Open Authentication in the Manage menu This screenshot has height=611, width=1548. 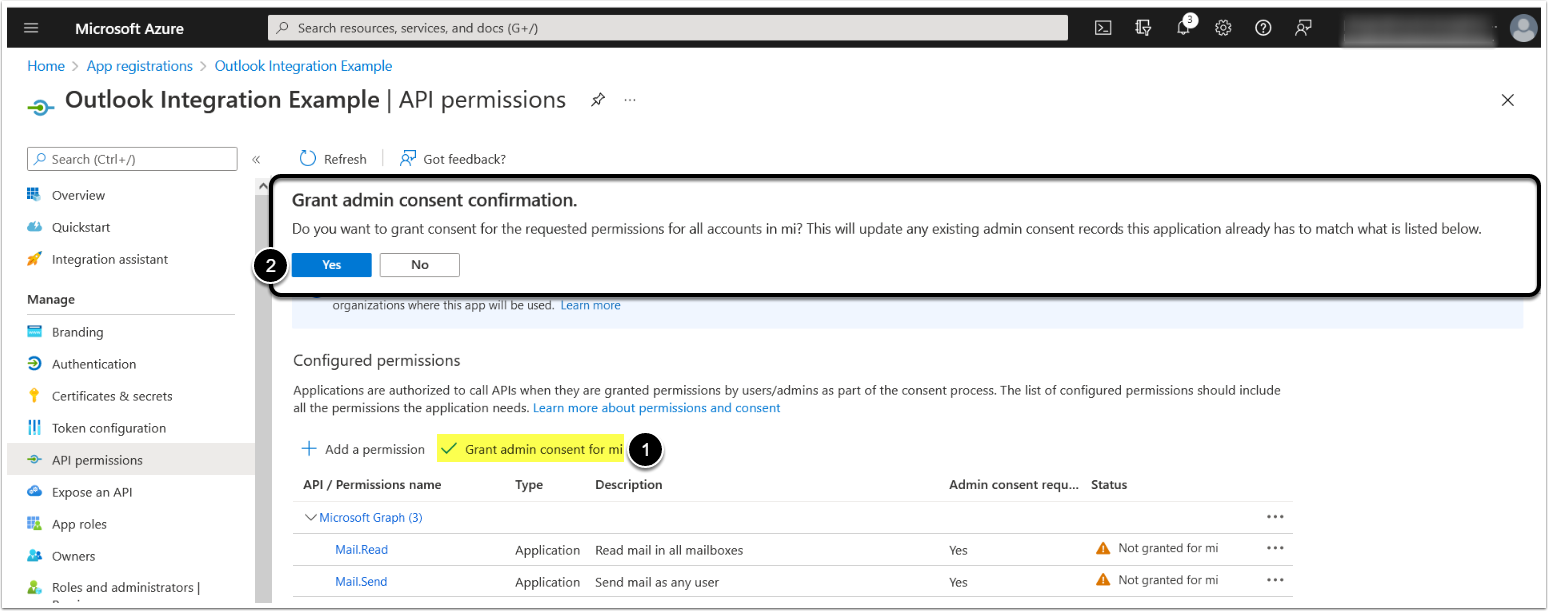click(94, 364)
